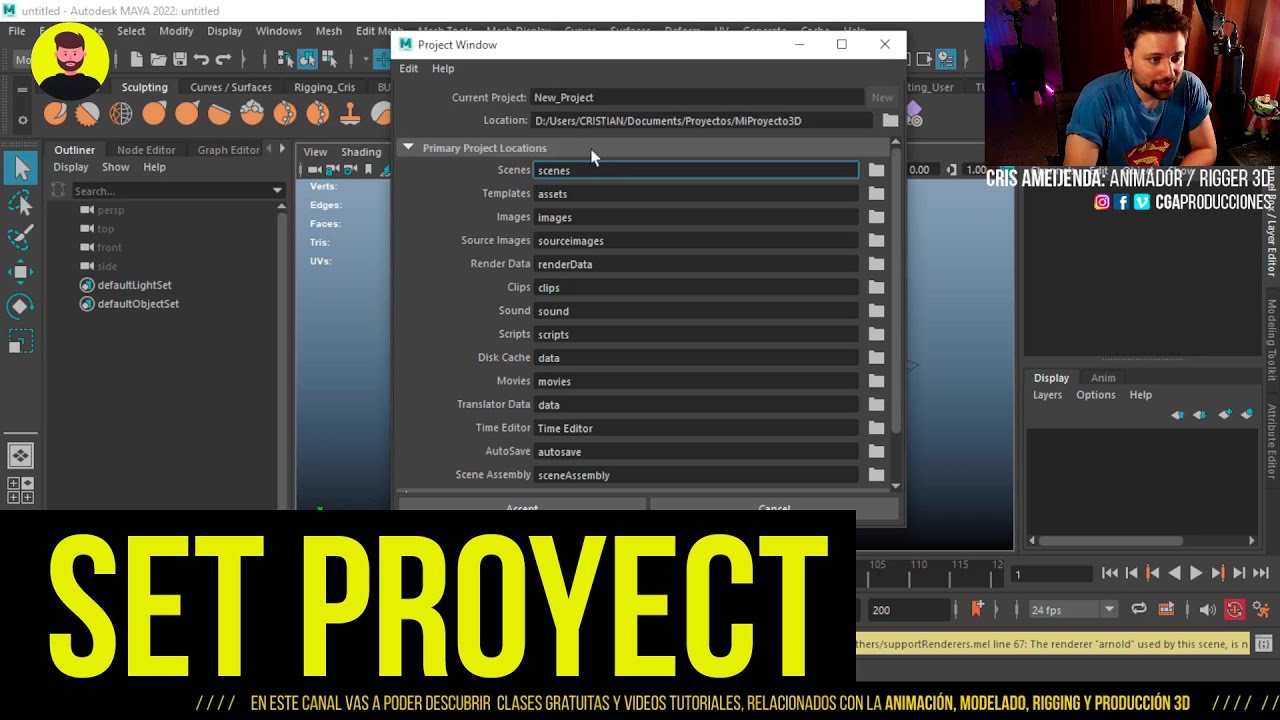The width and height of the screenshot is (1280, 720).
Task: Click the Undo arrow icon
Action: click(x=202, y=59)
